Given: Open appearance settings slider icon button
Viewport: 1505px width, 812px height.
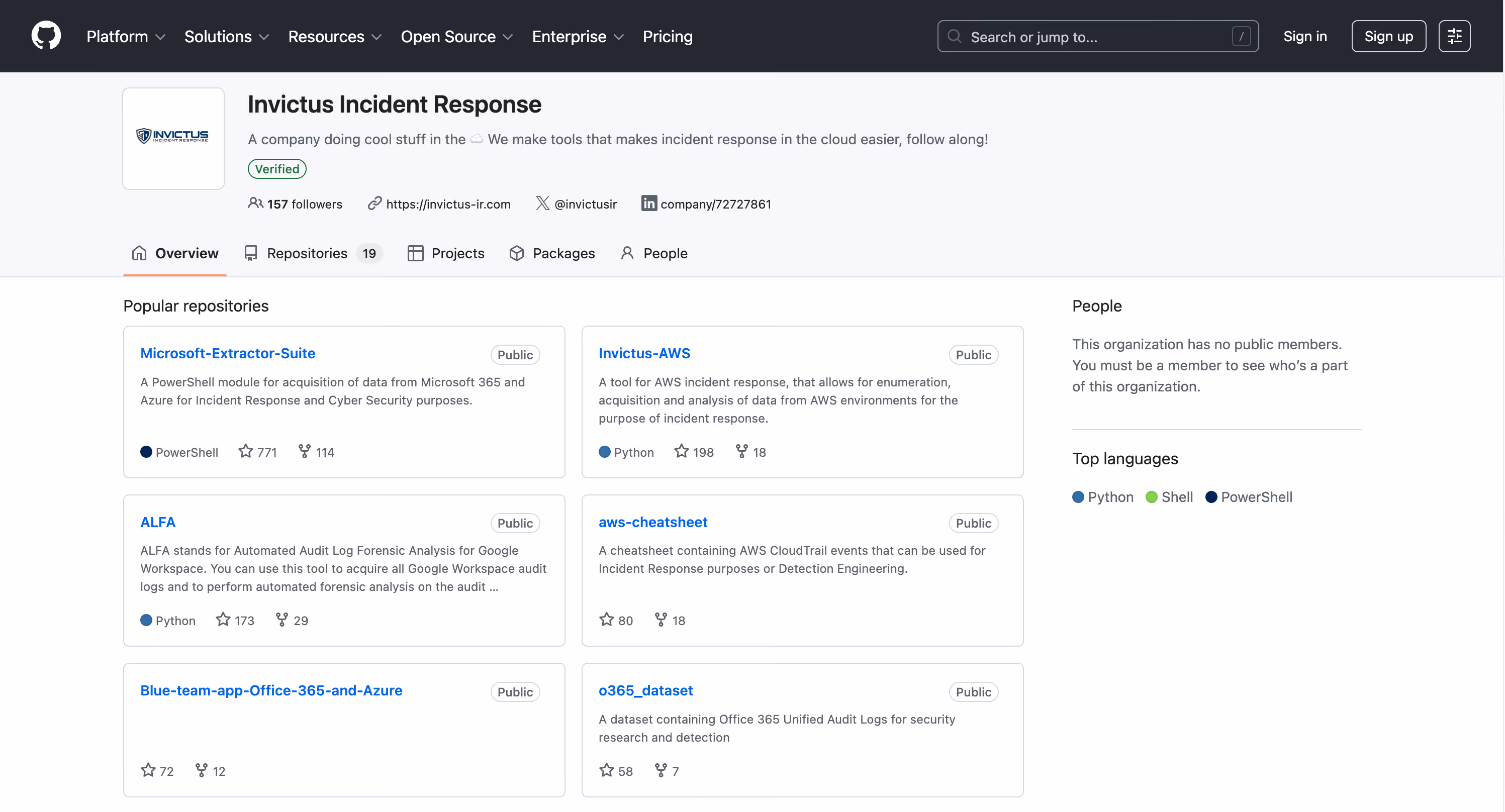Looking at the screenshot, I should (1454, 36).
